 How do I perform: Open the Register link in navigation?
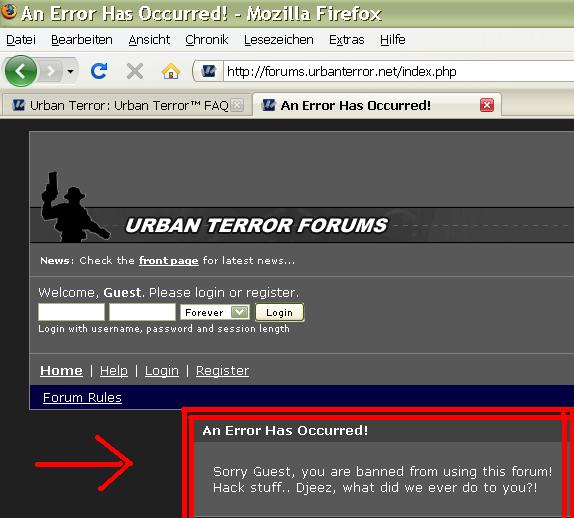(x=222, y=370)
